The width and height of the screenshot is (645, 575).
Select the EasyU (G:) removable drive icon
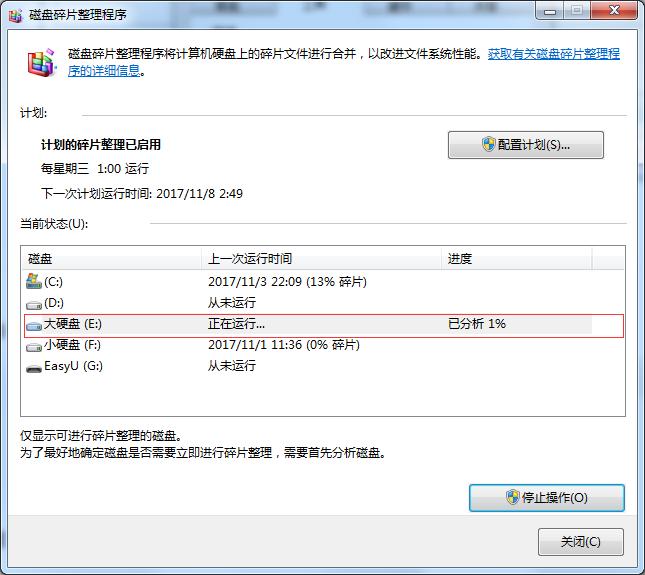click(33, 366)
